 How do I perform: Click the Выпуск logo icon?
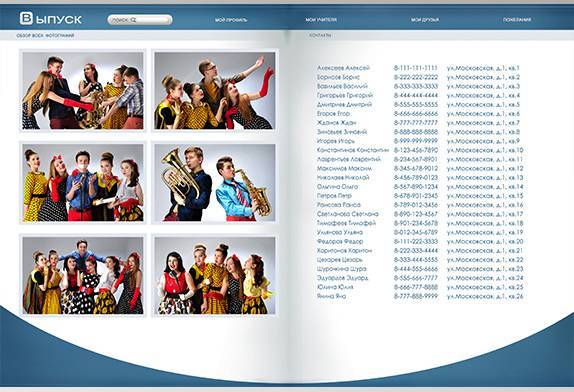coord(26,18)
